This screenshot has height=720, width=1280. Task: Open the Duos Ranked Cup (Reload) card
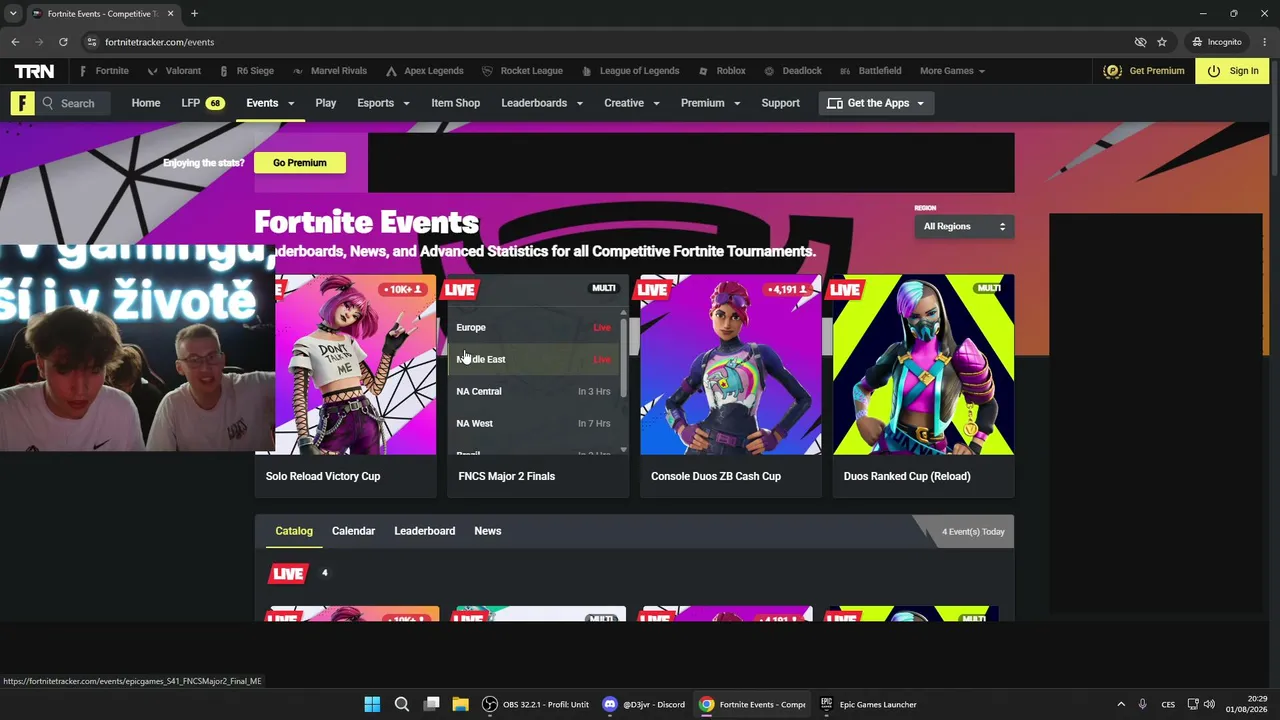point(924,386)
